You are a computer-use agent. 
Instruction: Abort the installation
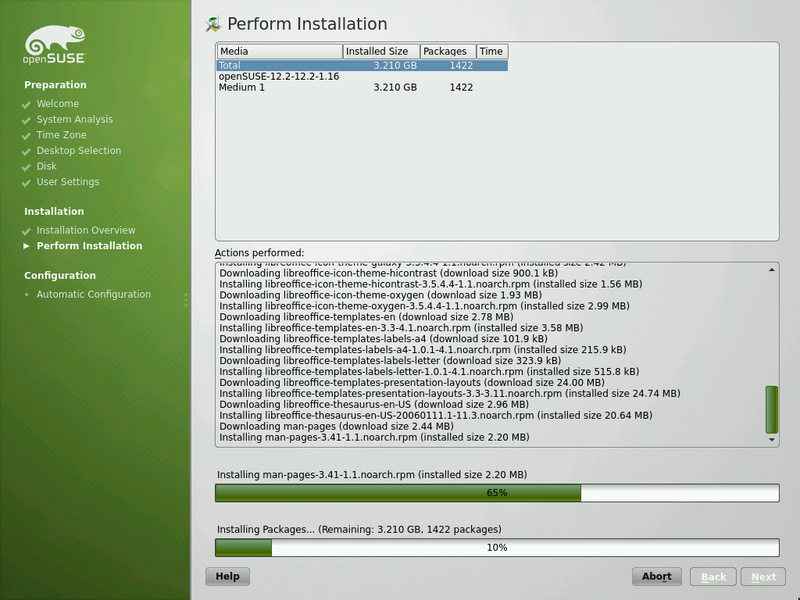[657, 577]
